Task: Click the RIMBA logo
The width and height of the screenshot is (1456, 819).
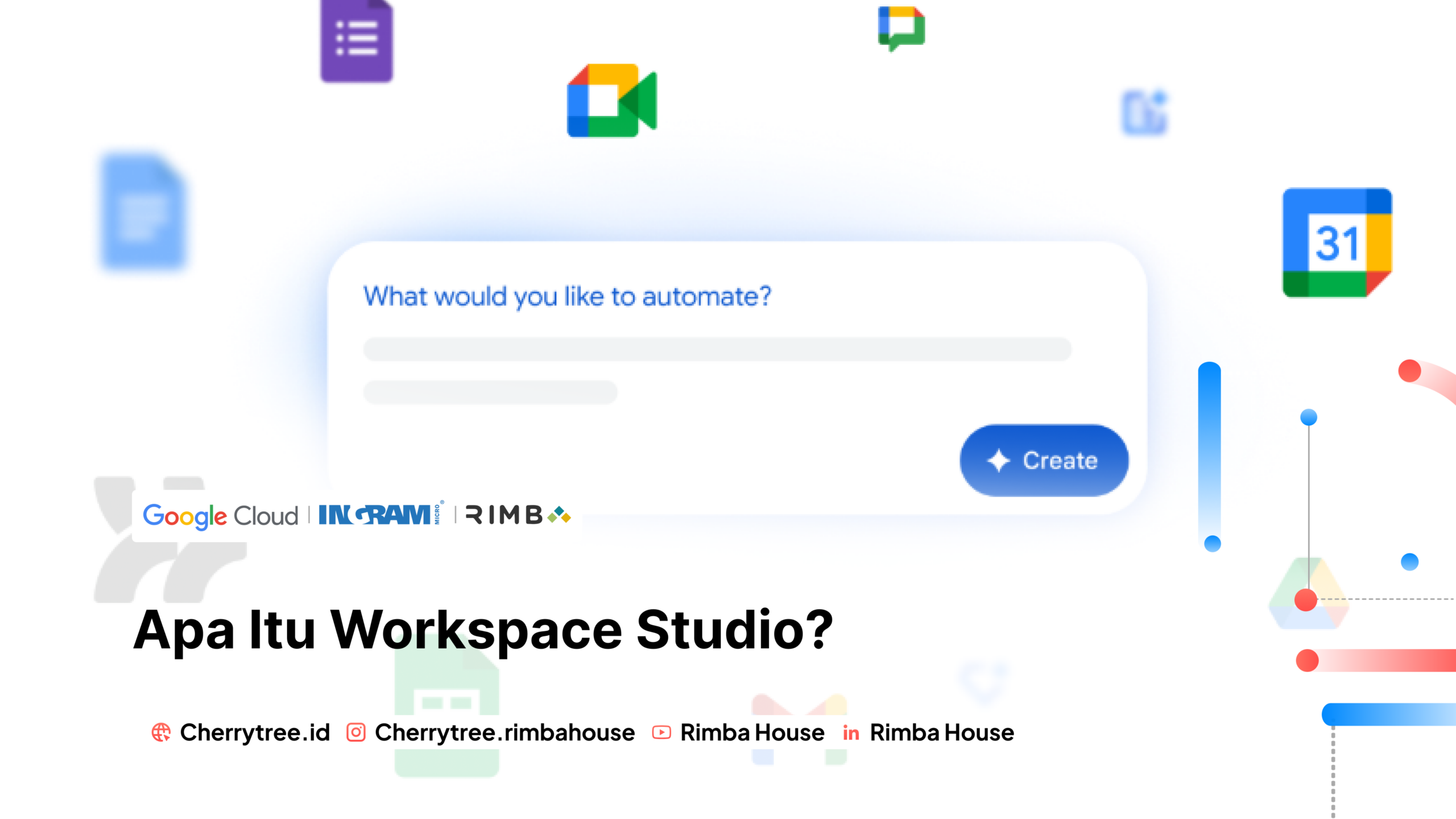Action: pyautogui.click(x=518, y=515)
